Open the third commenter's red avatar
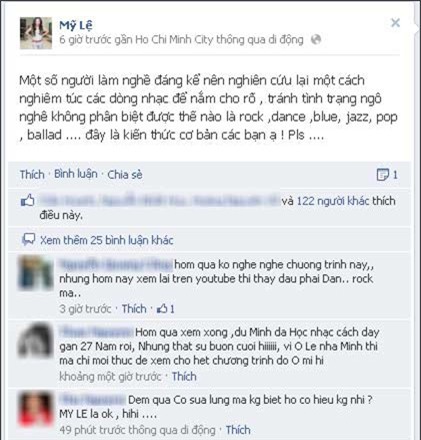 pyautogui.click(x=36, y=409)
